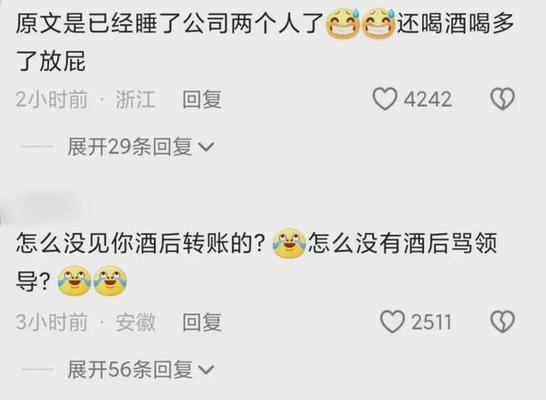Image resolution: width=546 pixels, height=400 pixels.
Task: Dislike the Anhui comment via broken heart
Action: 502,322
